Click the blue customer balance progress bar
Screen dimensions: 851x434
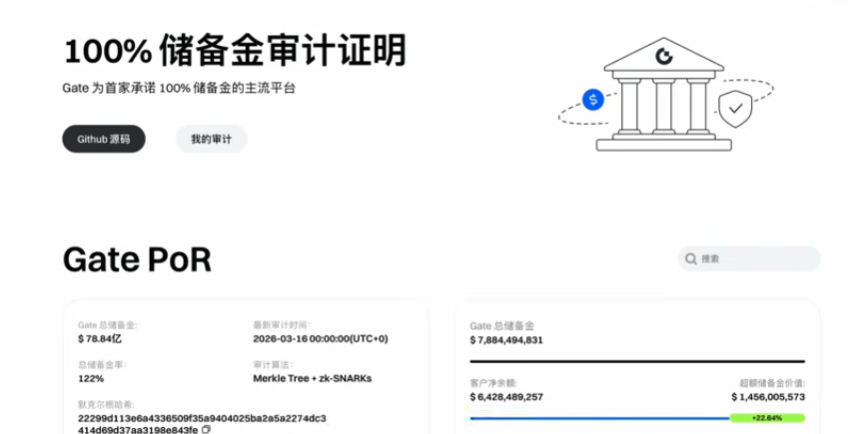point(600,418)
